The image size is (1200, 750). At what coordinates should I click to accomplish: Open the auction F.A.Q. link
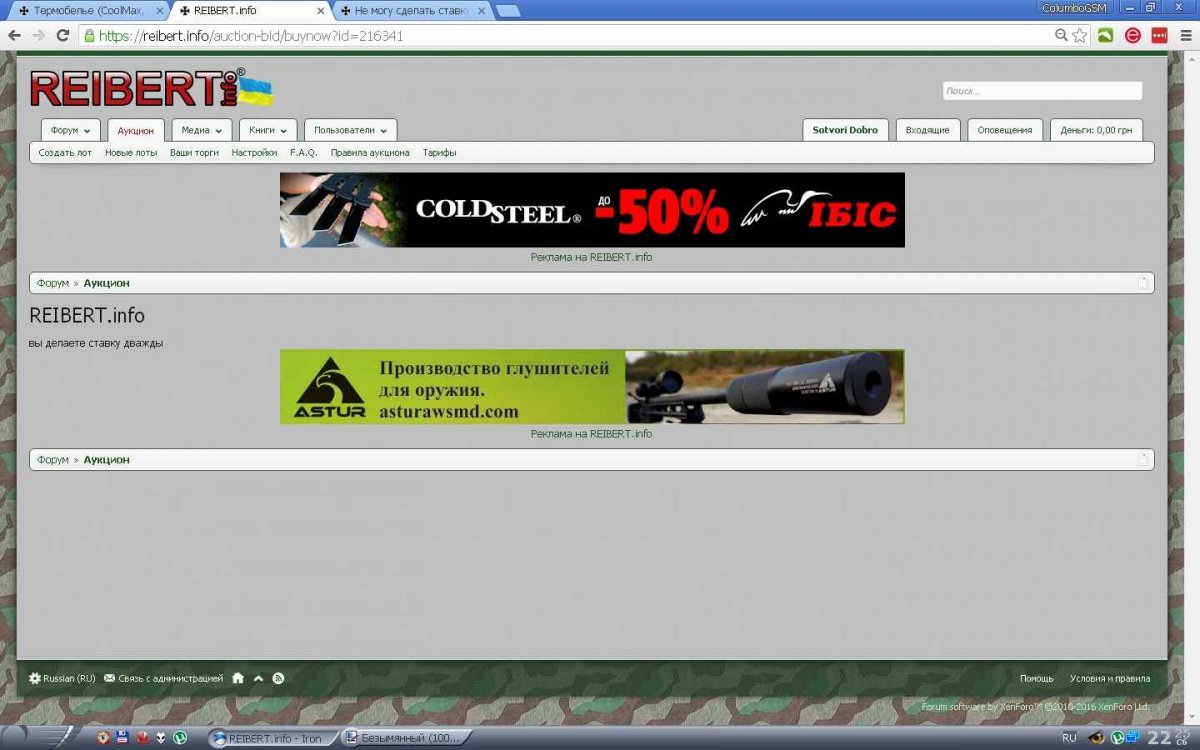303,153
